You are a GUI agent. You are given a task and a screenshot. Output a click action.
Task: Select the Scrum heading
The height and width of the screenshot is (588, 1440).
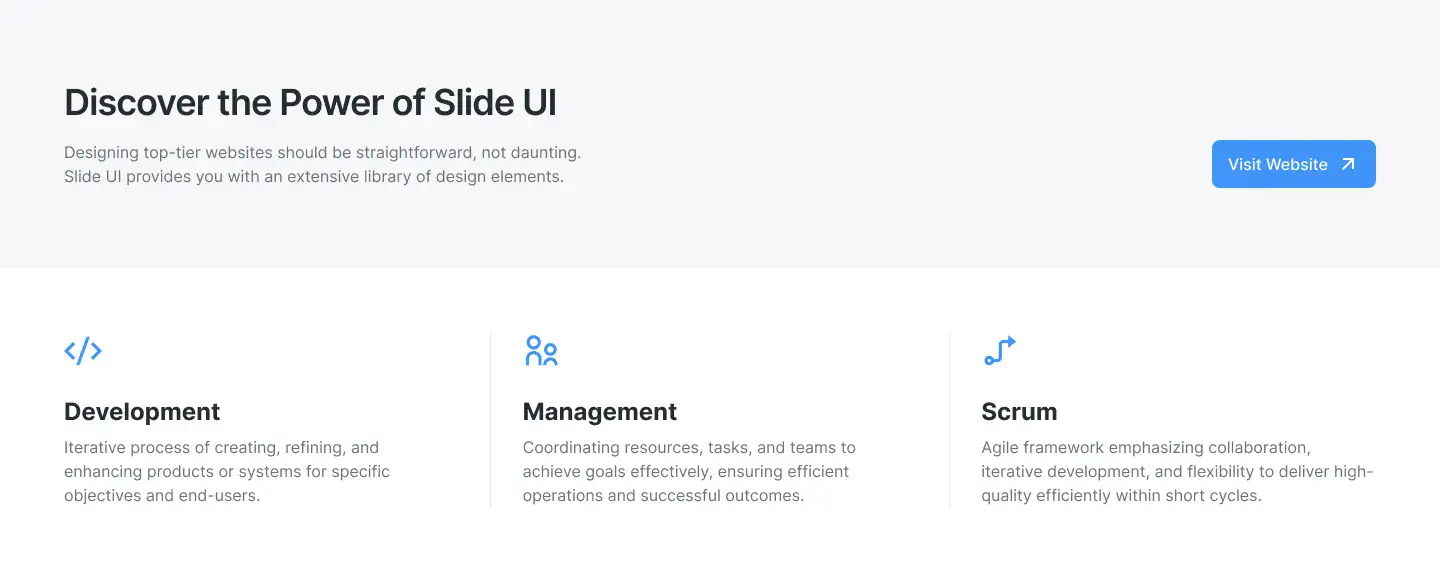1019,411
